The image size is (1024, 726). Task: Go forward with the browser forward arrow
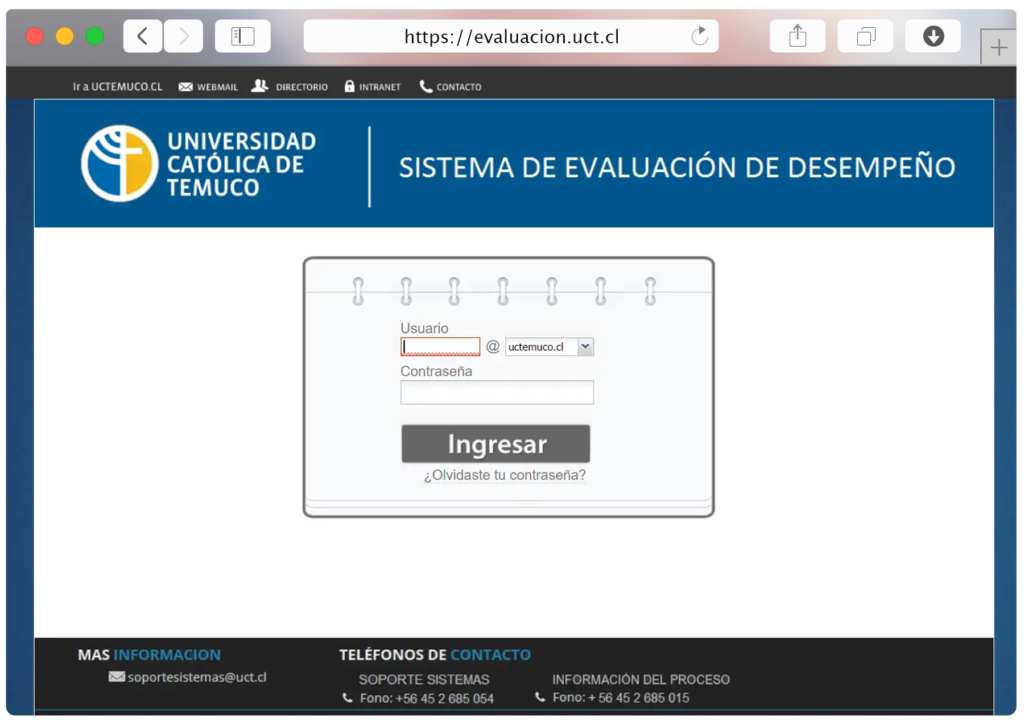point(184,36)
